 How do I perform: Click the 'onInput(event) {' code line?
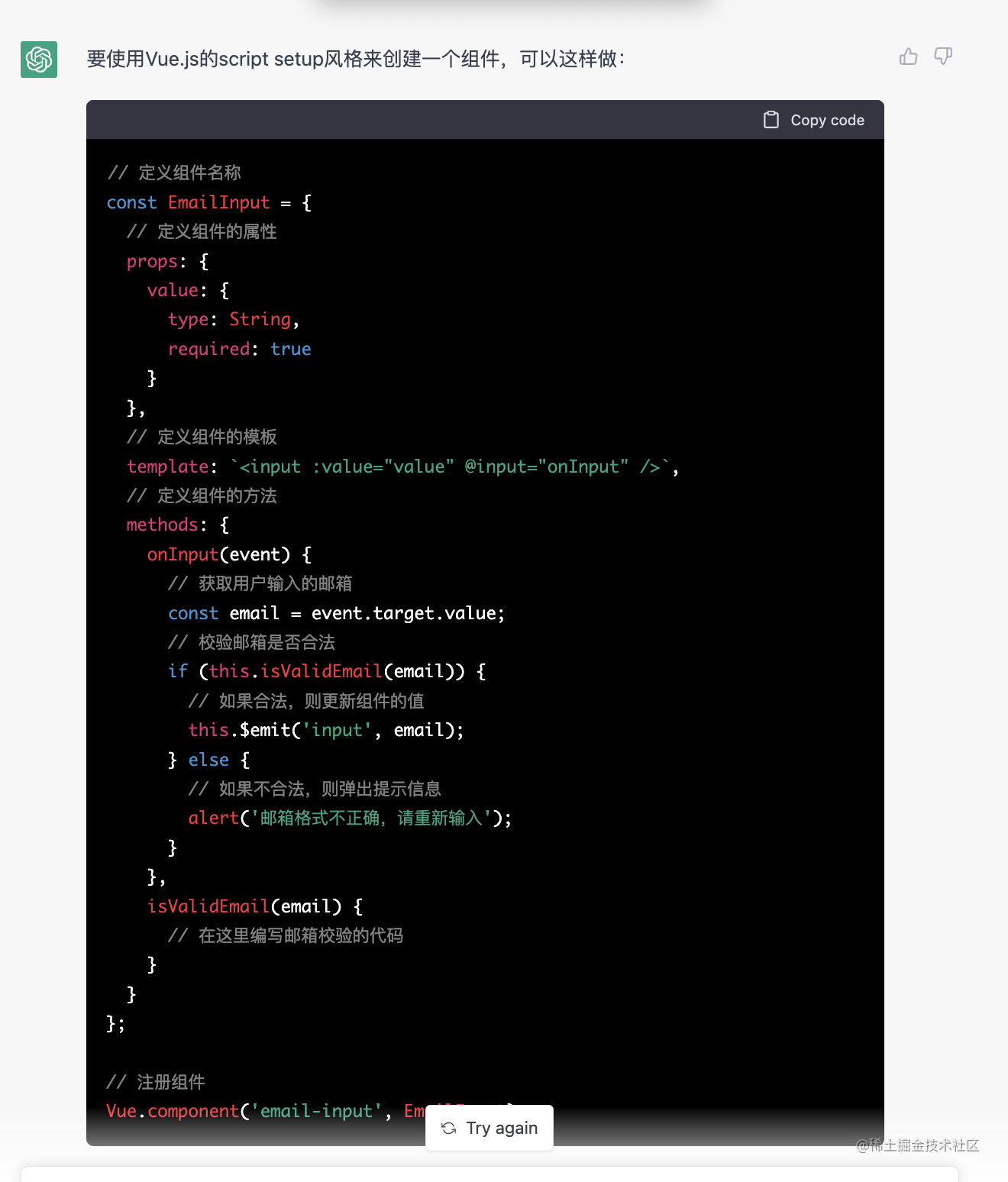pyautogui.click(x=229, y=554)
